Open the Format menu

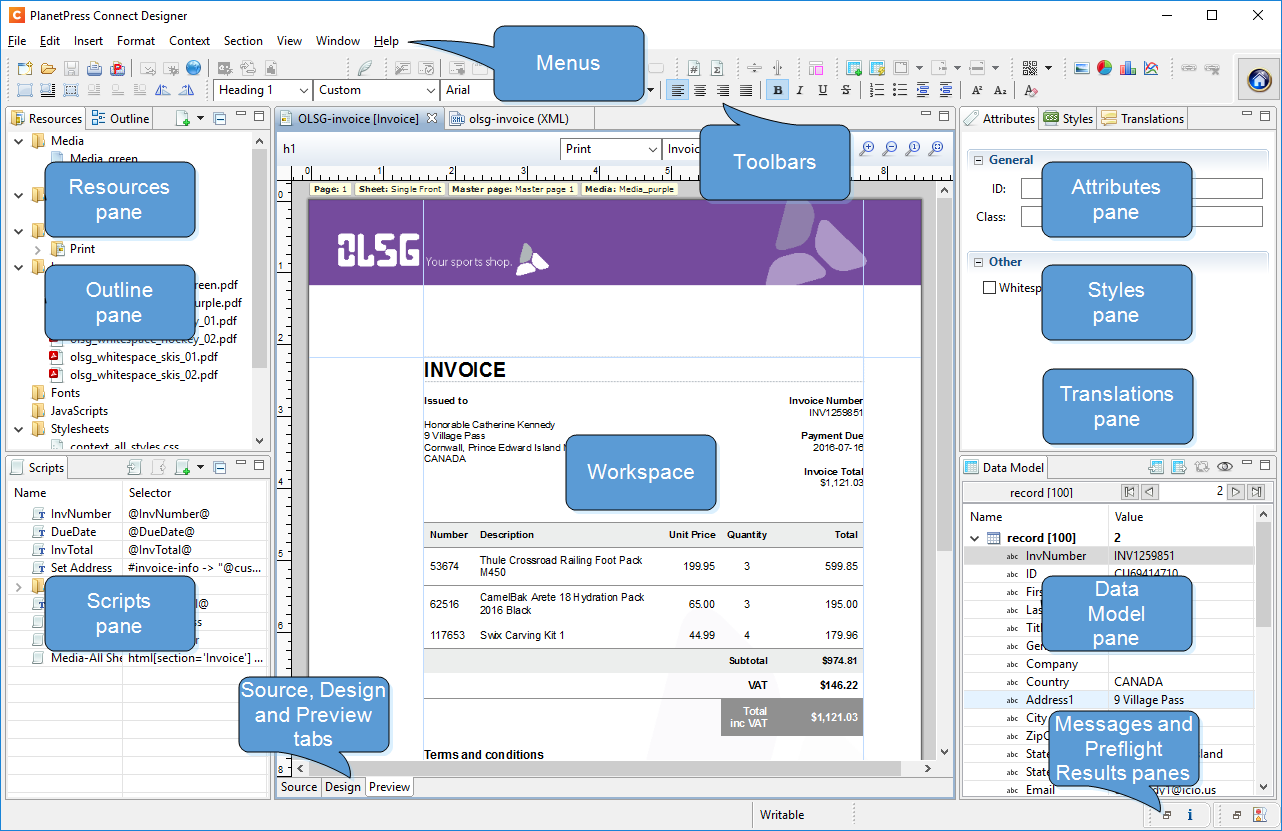coord(136,41)
